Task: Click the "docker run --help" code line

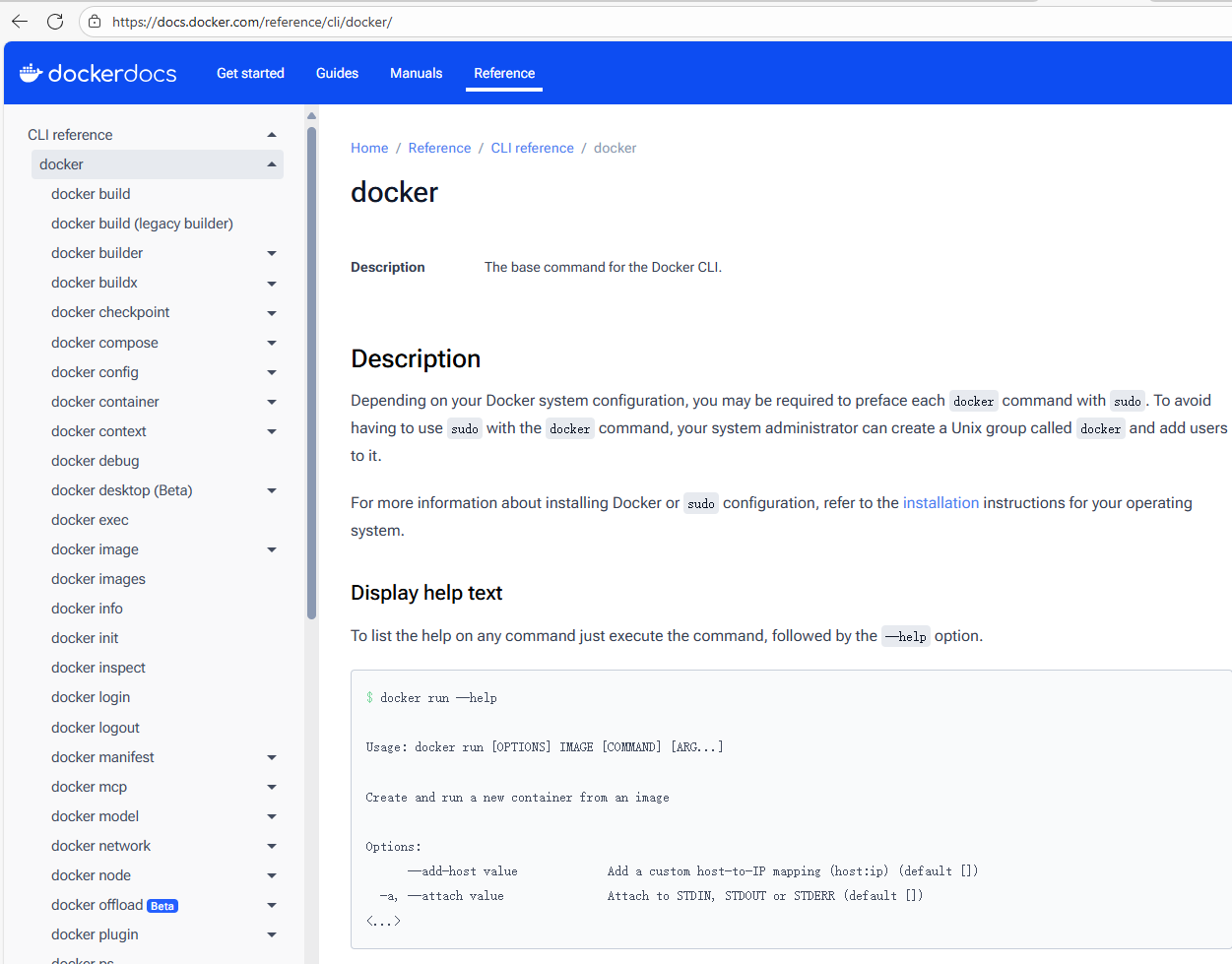Action: click(431, 698)
